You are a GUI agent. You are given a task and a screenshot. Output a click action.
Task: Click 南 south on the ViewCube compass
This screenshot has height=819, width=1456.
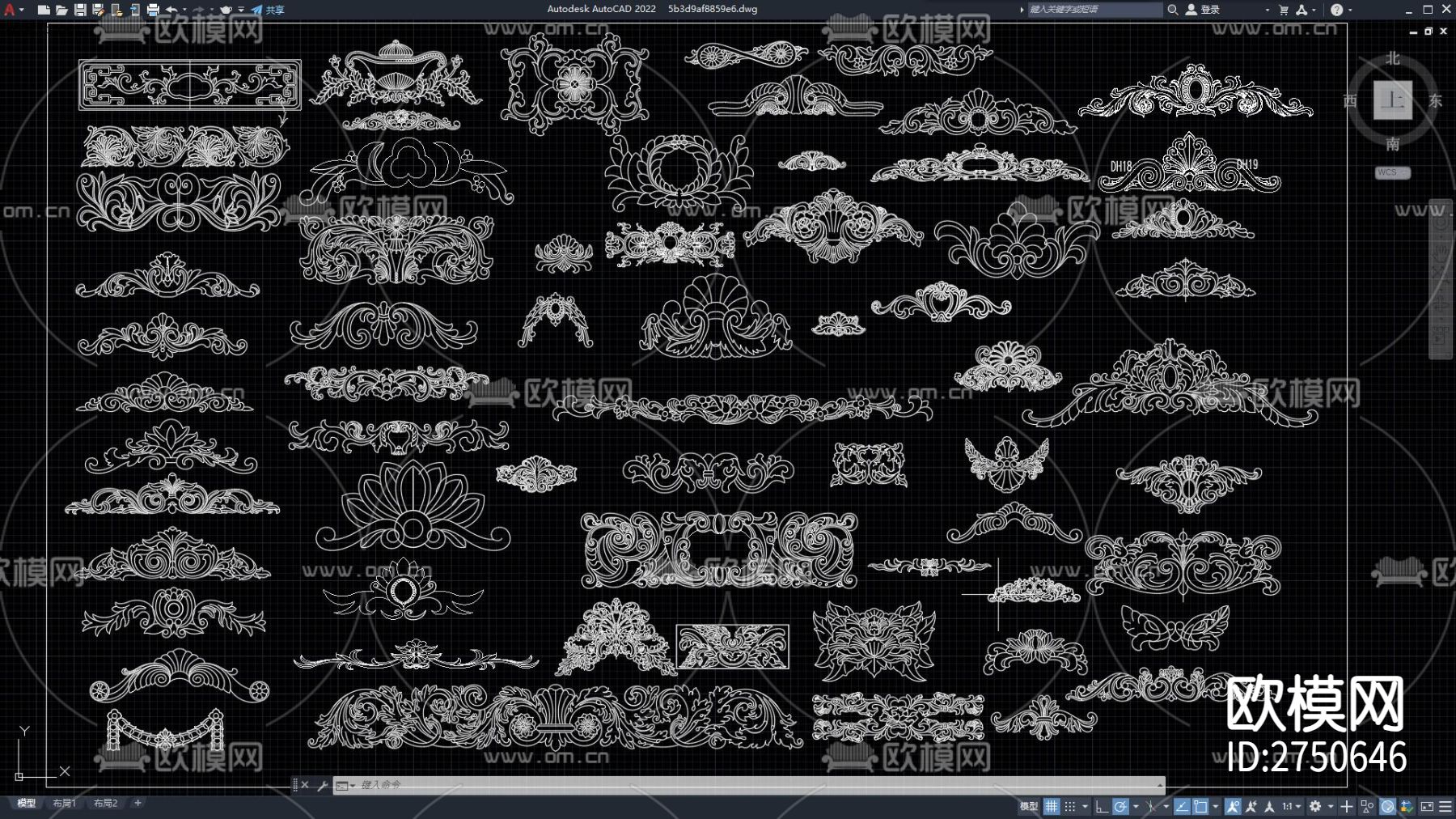(x=1392, y=144)
